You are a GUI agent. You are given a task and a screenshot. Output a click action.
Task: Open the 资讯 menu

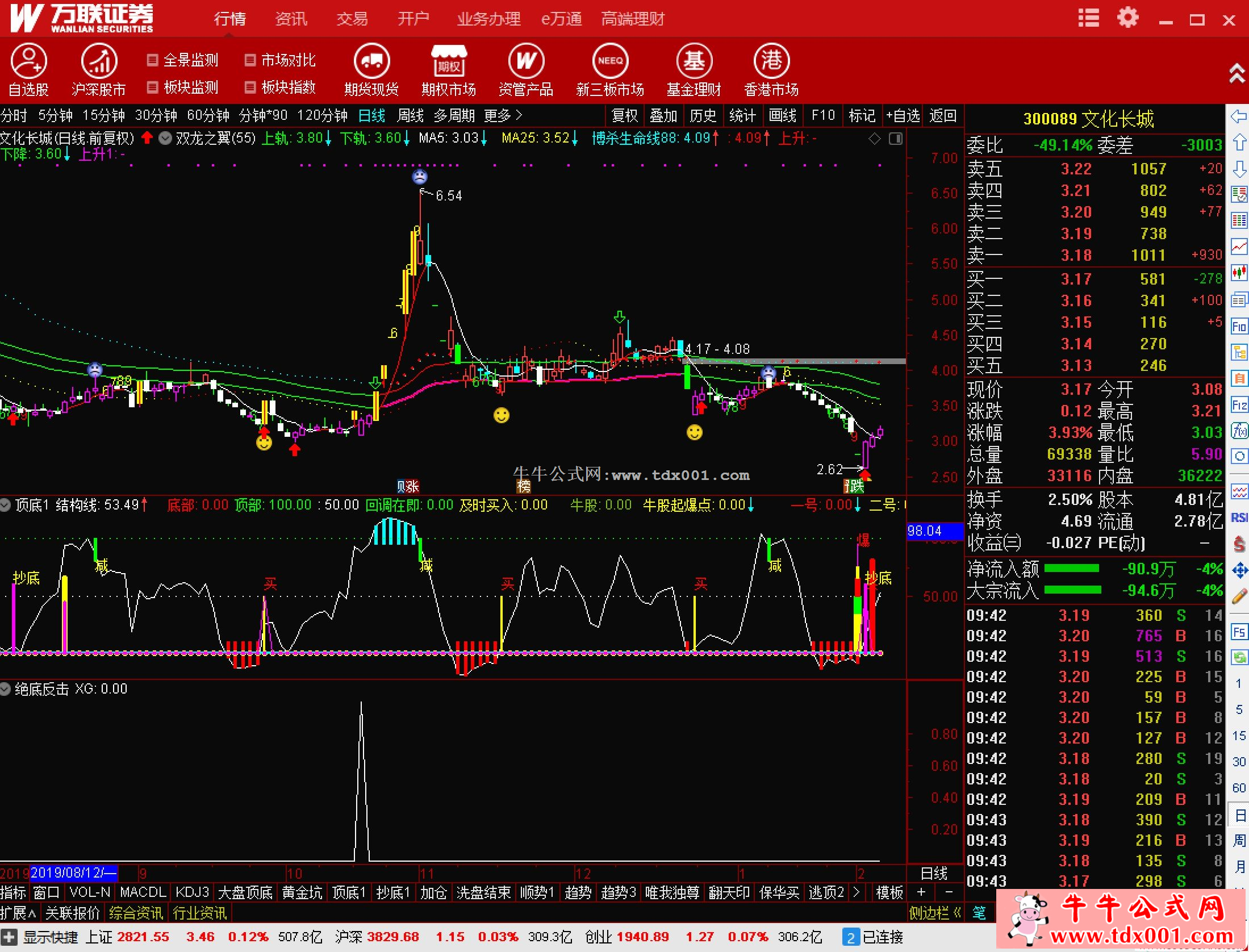[291, 19]
